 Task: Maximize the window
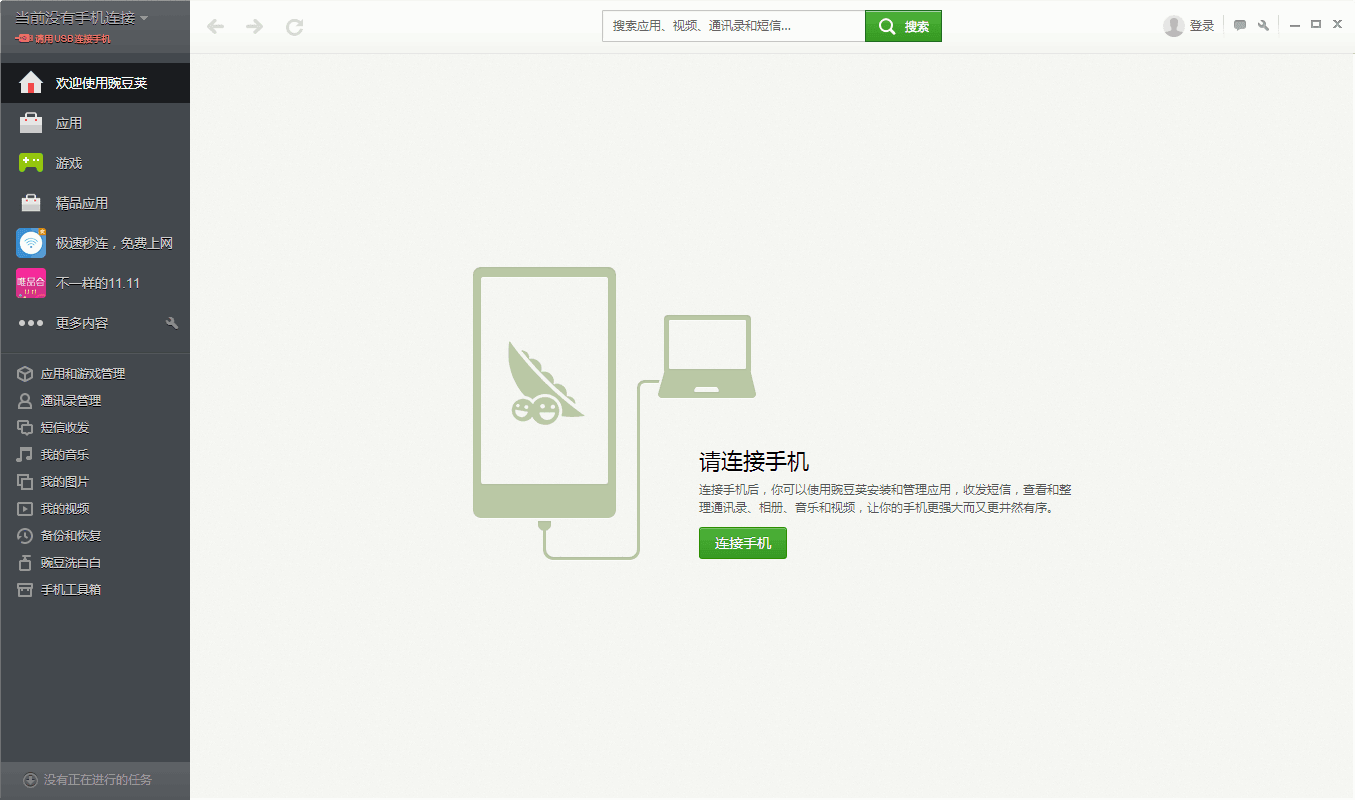(1315, 24)
